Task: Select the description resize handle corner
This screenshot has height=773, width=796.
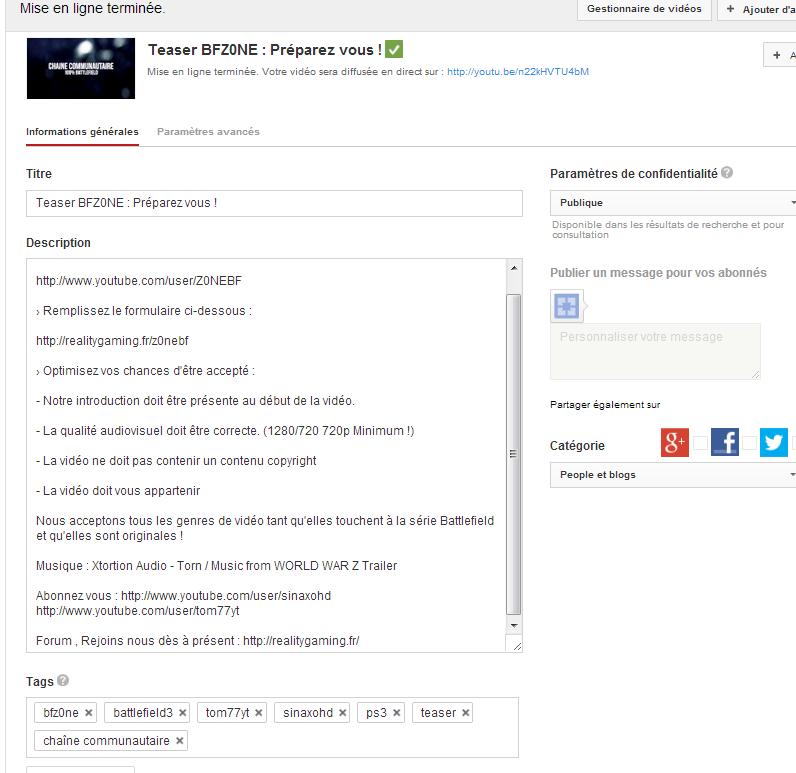Action: pos(517,646)
